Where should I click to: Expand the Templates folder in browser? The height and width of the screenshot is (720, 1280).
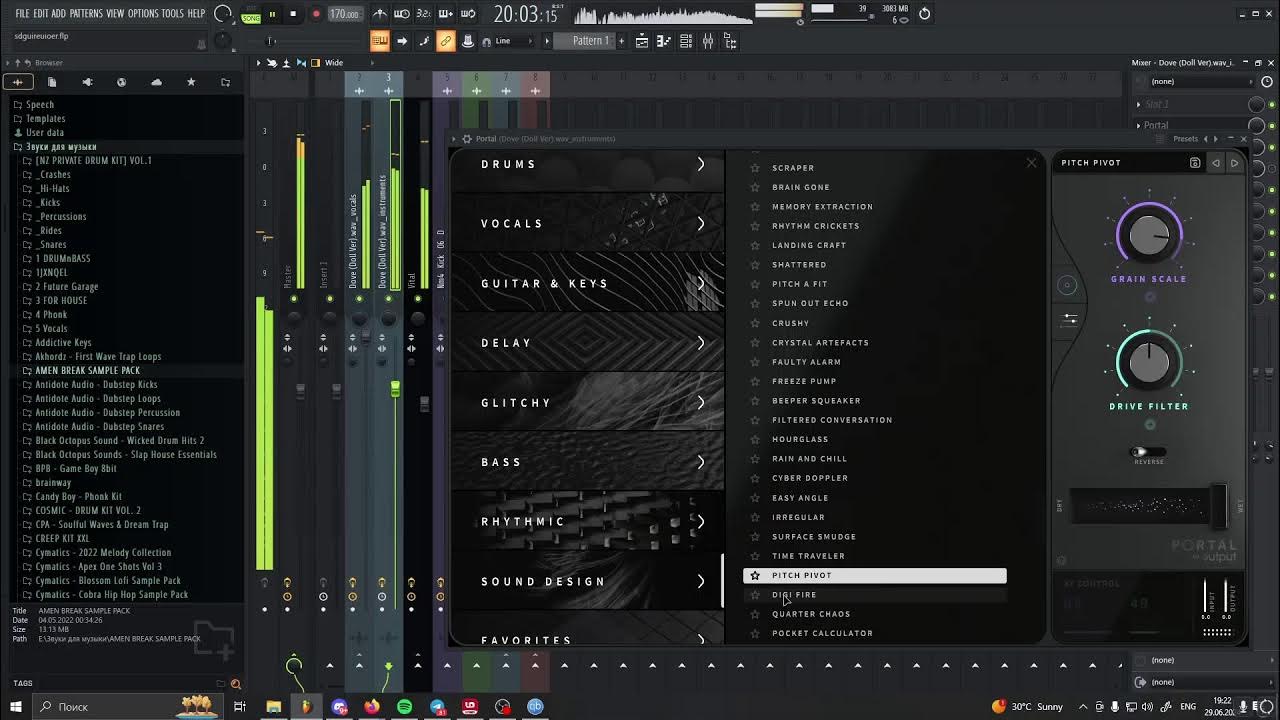(x=45, y=118)
